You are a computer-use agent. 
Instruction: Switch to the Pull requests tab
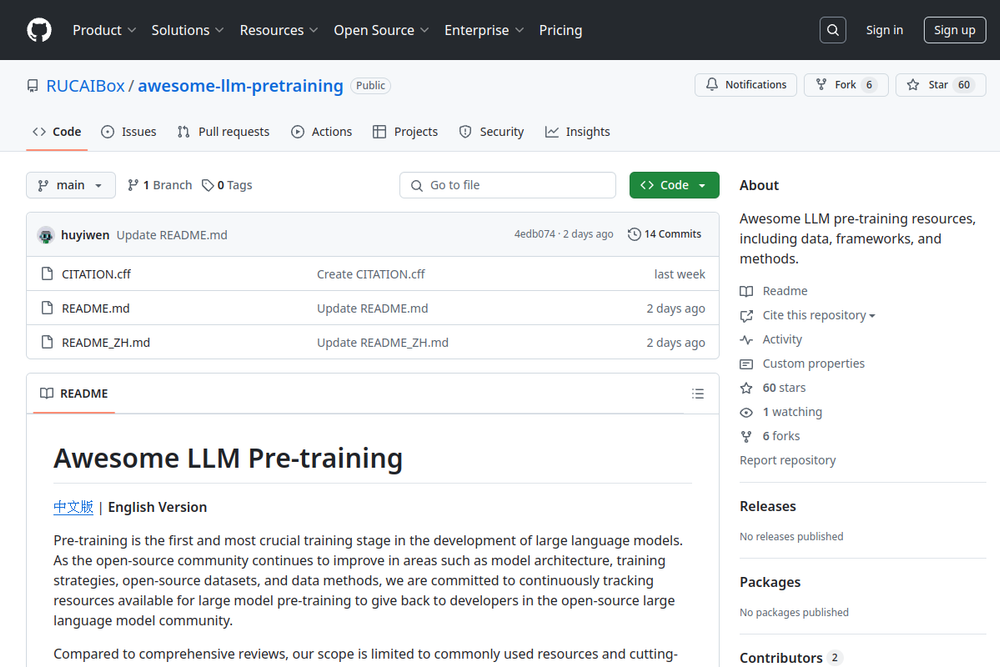coord(224,131)
